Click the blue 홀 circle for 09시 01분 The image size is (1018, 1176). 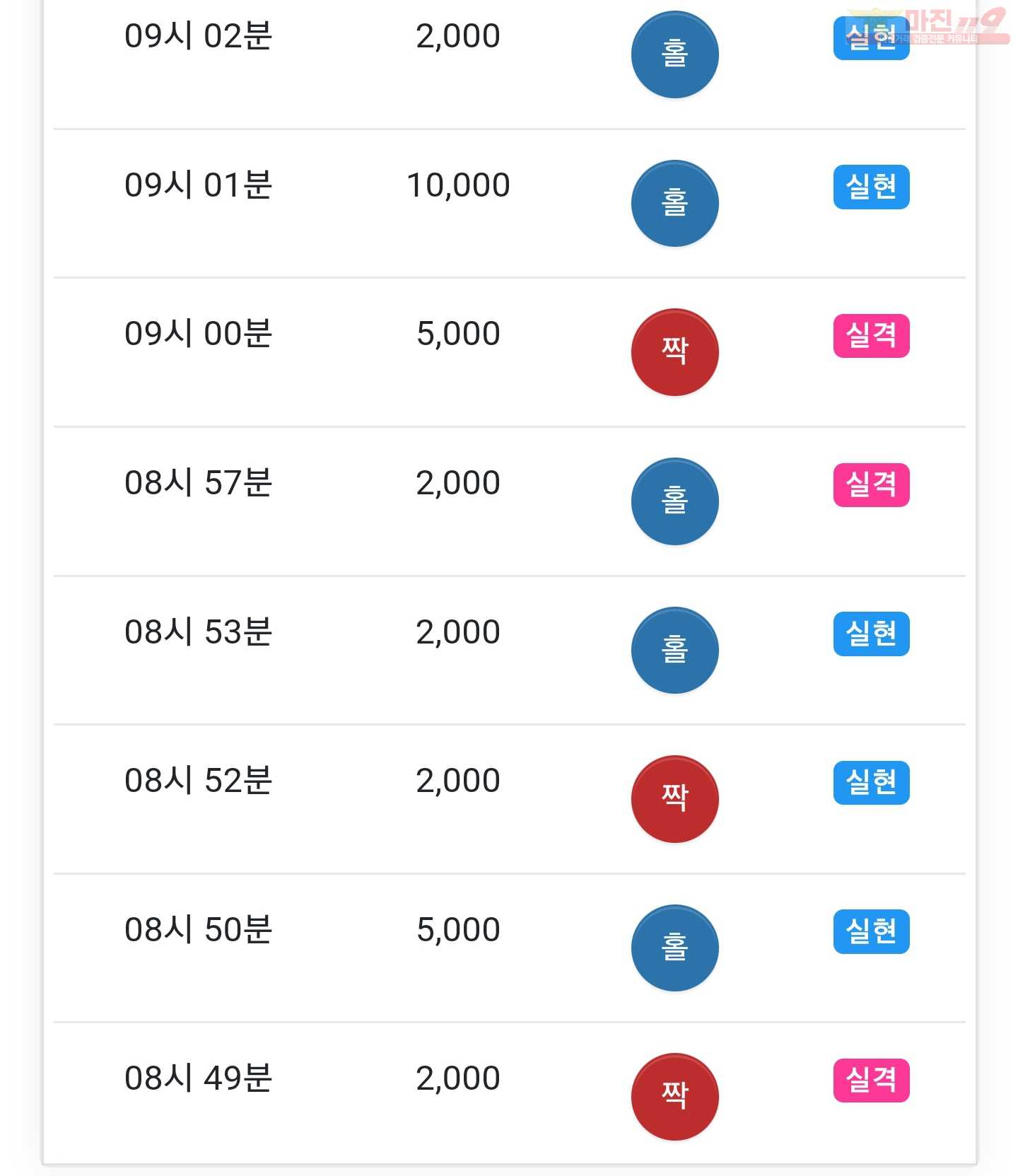point(674,204)
